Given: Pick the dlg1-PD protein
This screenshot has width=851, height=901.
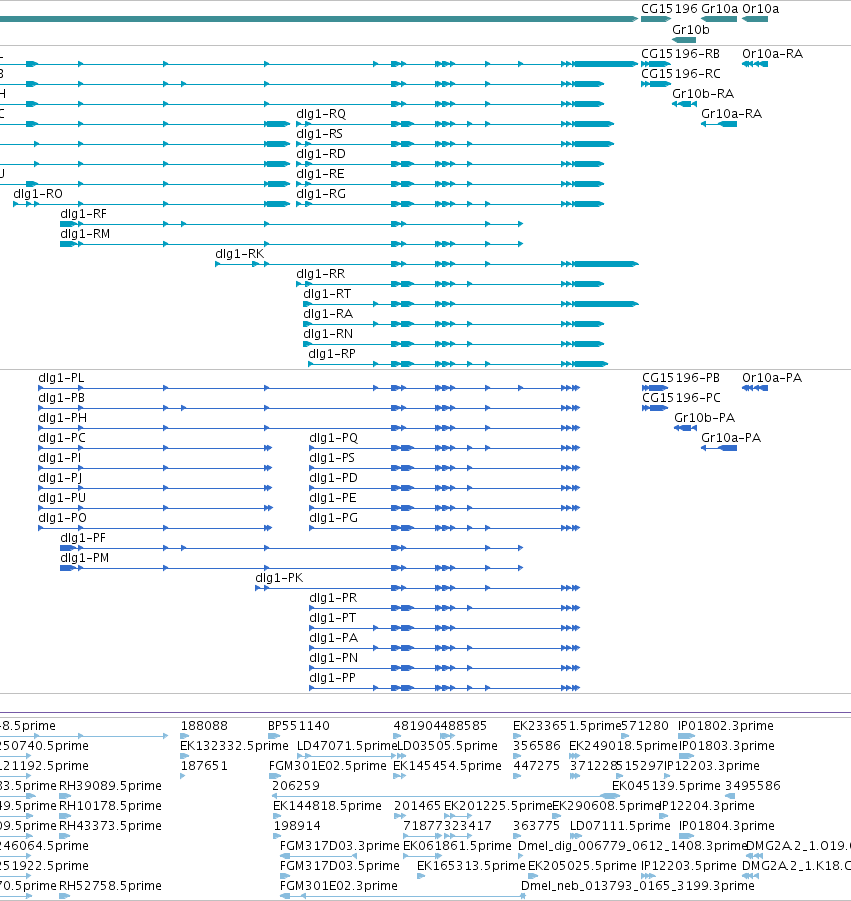Looking at the screenshot, I should [333, 478].
